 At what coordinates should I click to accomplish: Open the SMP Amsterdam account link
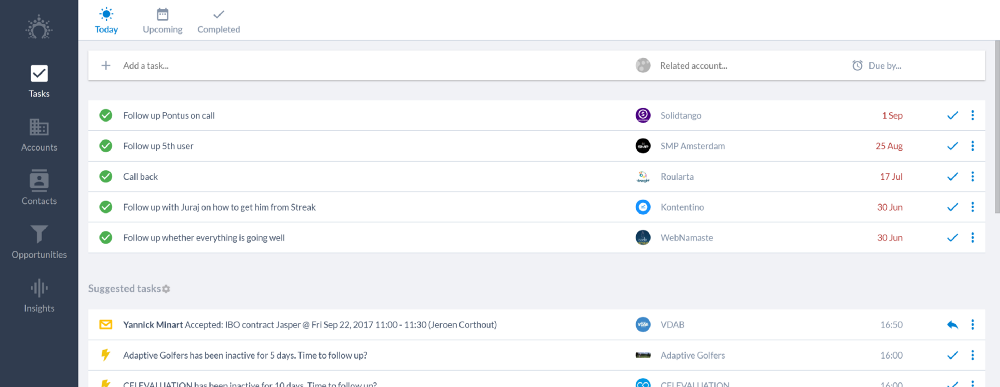[693, 146]
